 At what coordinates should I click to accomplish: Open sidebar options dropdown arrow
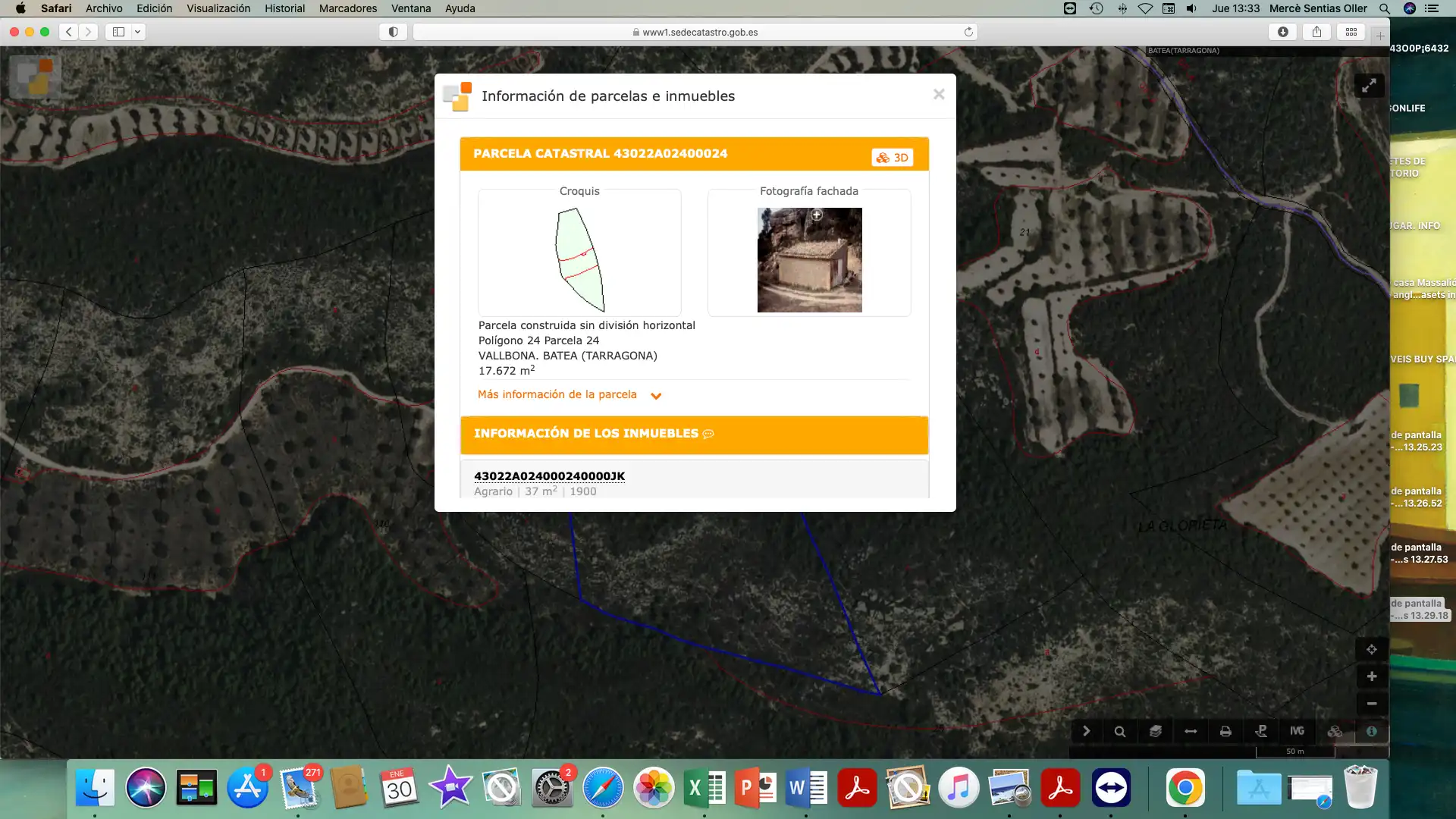[138, 32]
